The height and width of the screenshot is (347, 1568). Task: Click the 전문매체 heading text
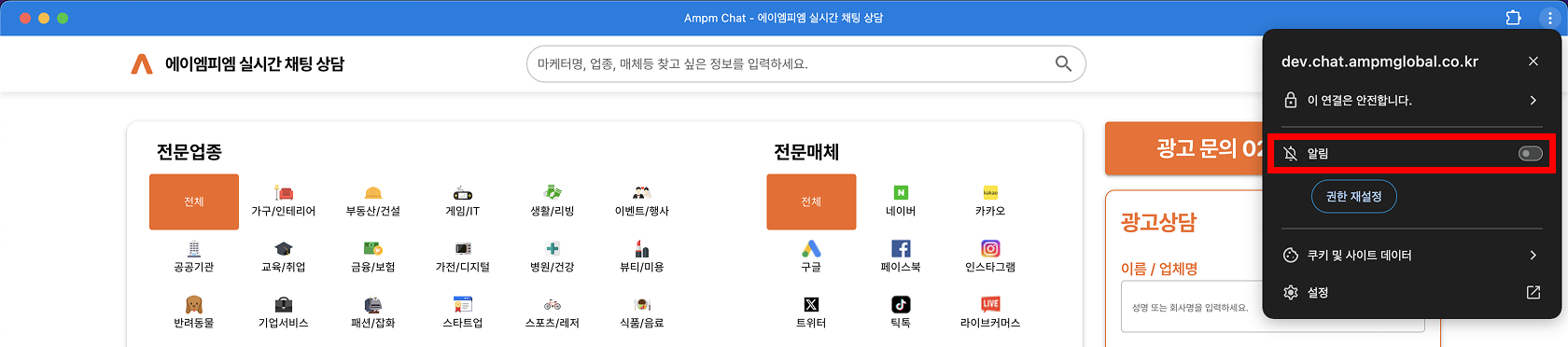[x=806, y=152]
